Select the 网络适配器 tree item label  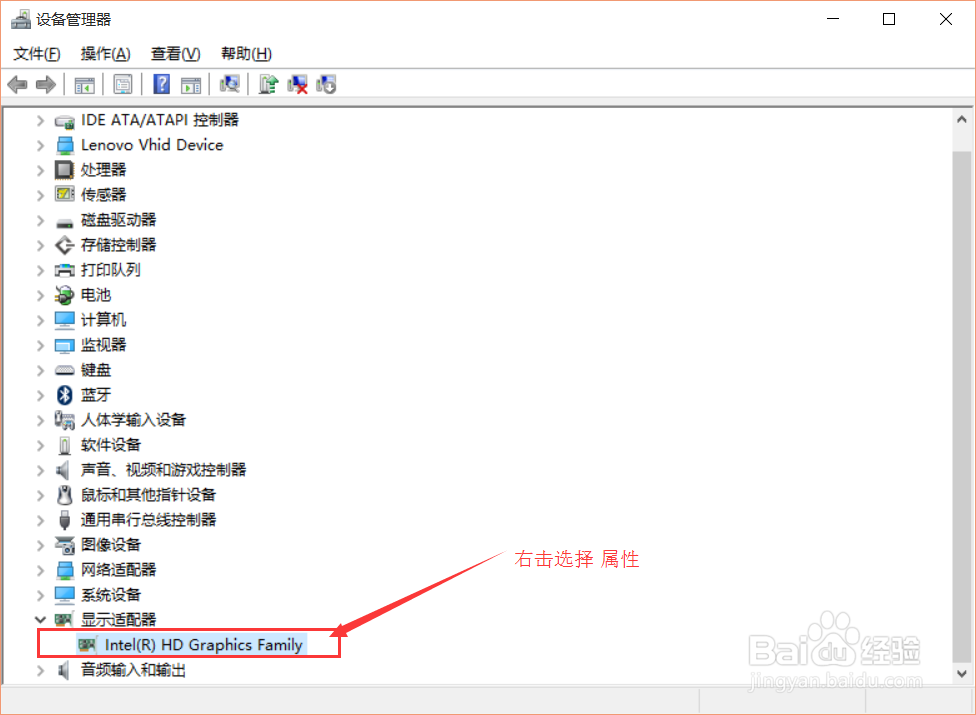pos(118,570)
